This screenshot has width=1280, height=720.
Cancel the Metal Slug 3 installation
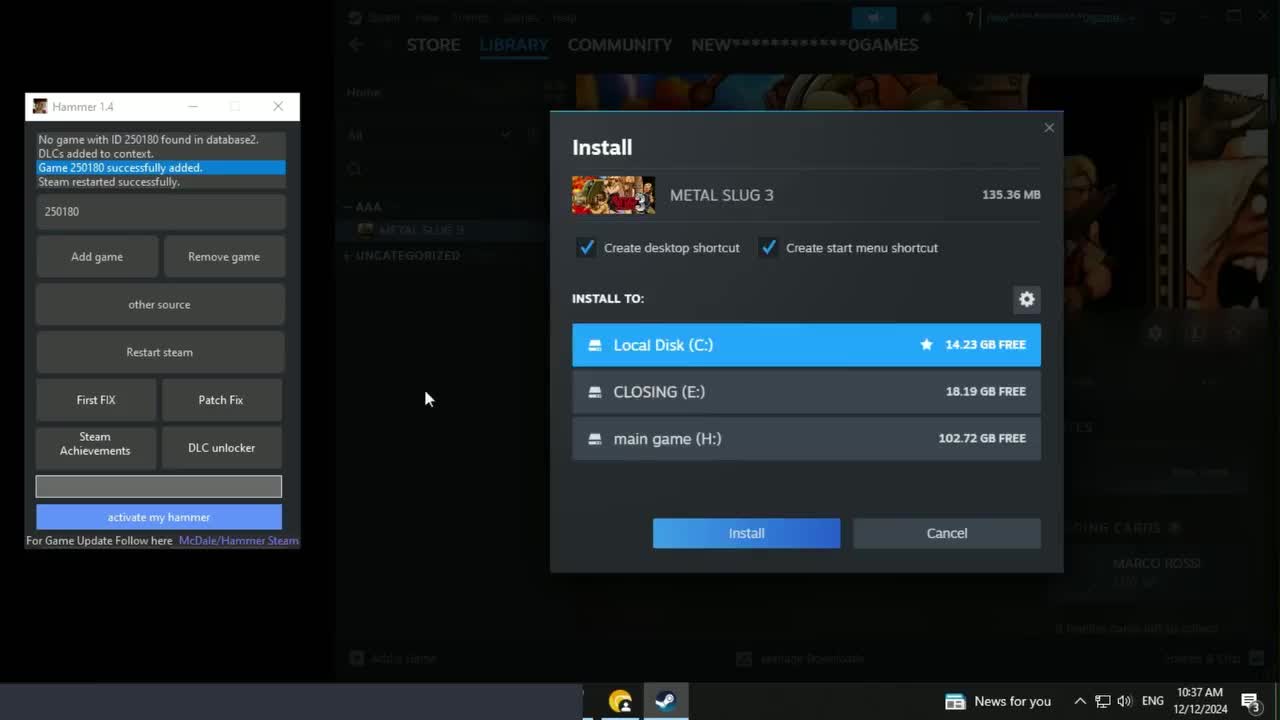[946, 533]
